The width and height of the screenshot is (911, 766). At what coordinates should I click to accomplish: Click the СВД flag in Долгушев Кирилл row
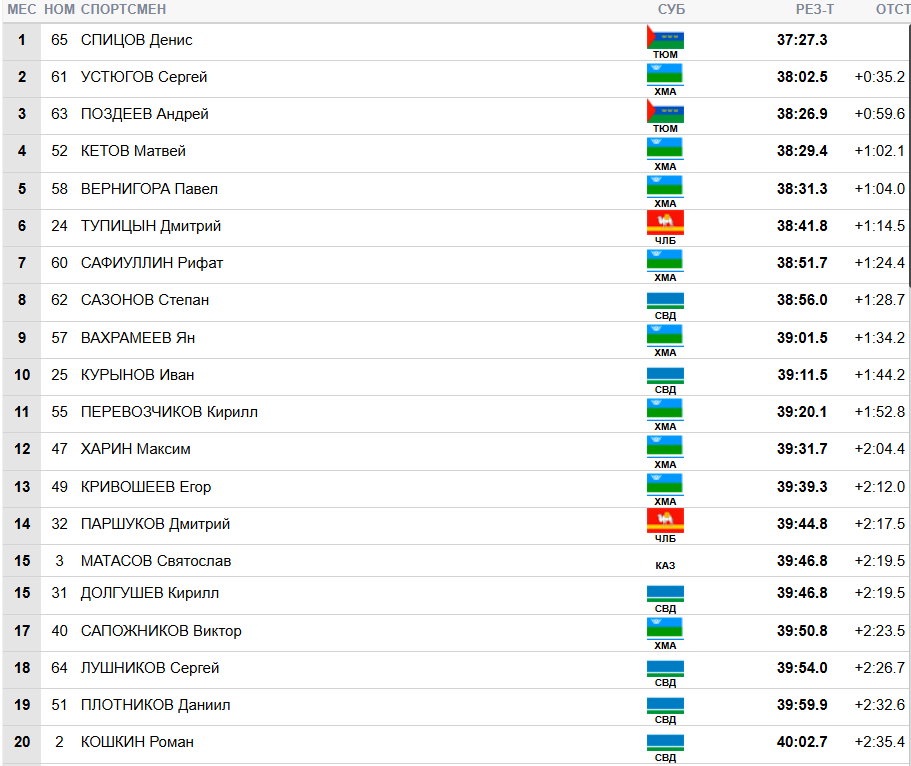pos(665,593)
